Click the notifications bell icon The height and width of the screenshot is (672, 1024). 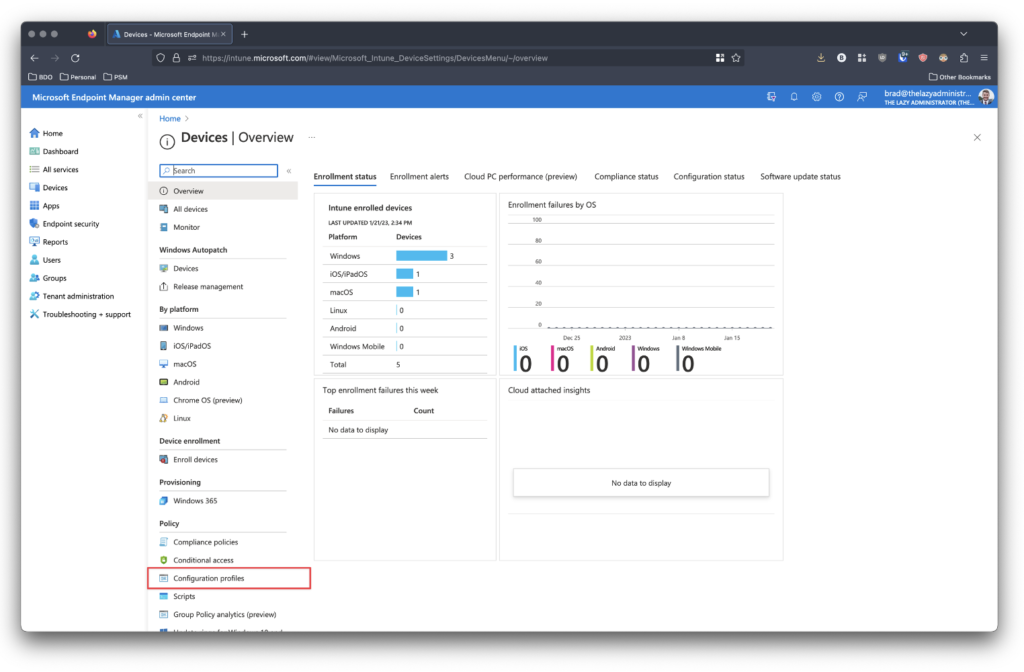(x=793, y=97)
